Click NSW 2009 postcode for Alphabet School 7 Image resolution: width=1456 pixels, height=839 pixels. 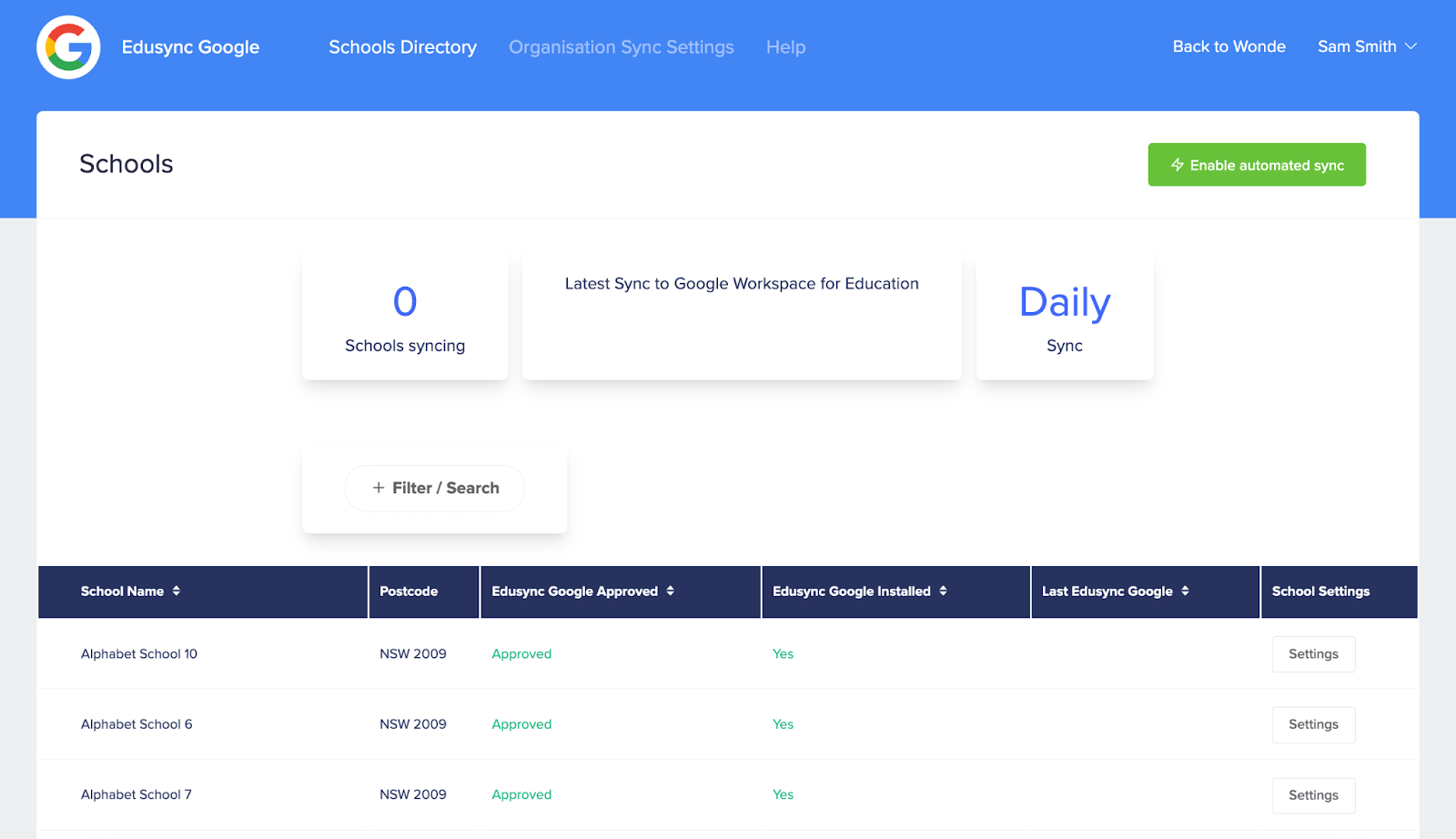tap(413, 794)
